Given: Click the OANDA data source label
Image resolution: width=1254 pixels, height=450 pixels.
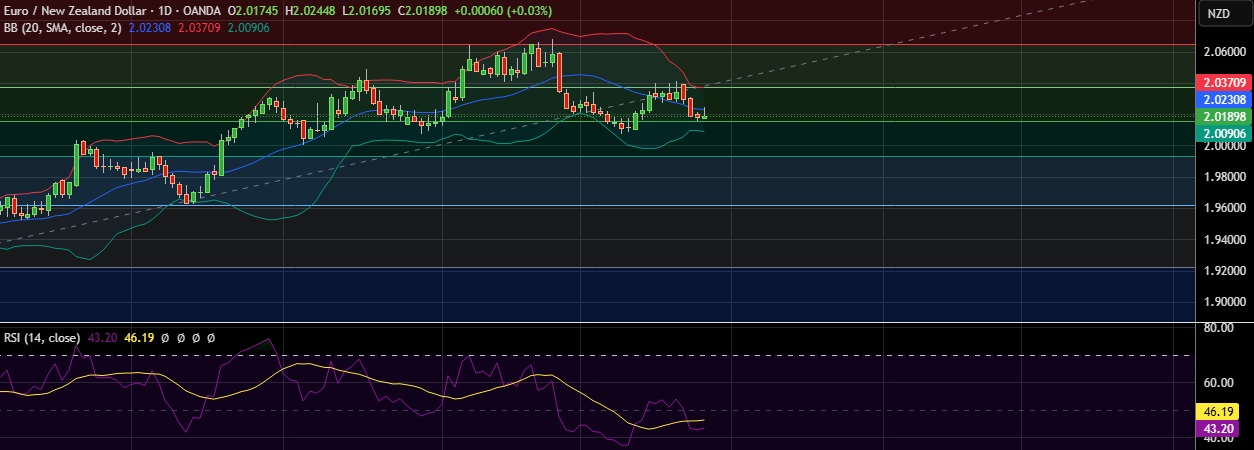Looking at the screenshot, I should click(x=201, y=11).
